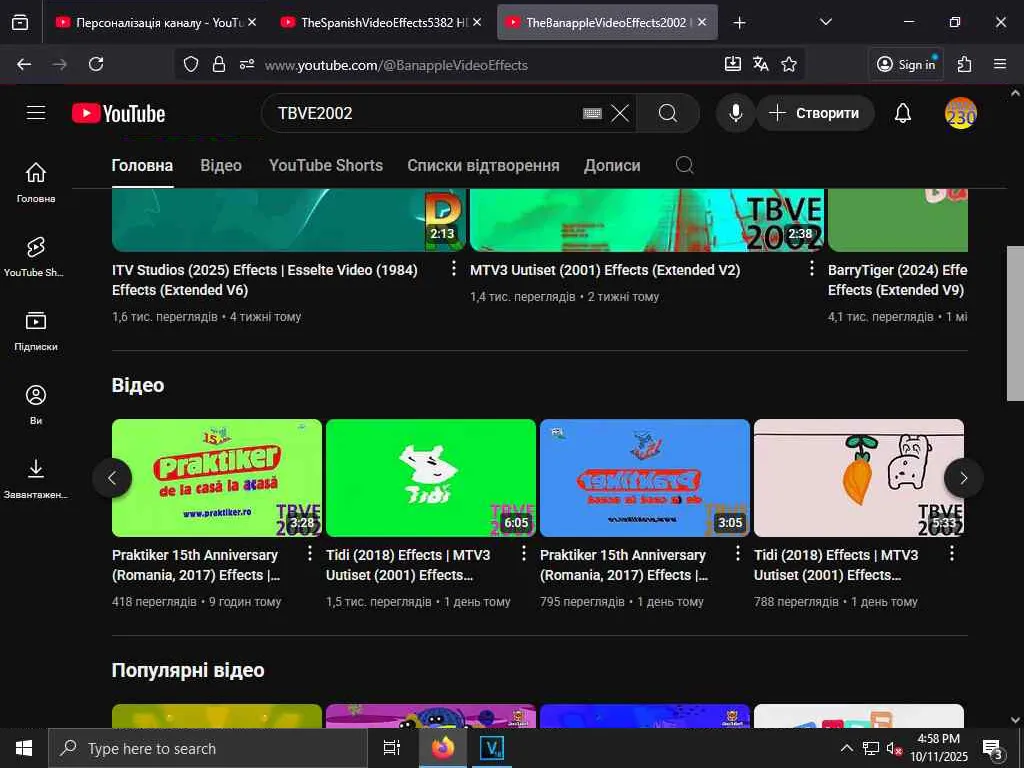
Task: Open YouTube Shorts in the sidebar
Action: 36,257
